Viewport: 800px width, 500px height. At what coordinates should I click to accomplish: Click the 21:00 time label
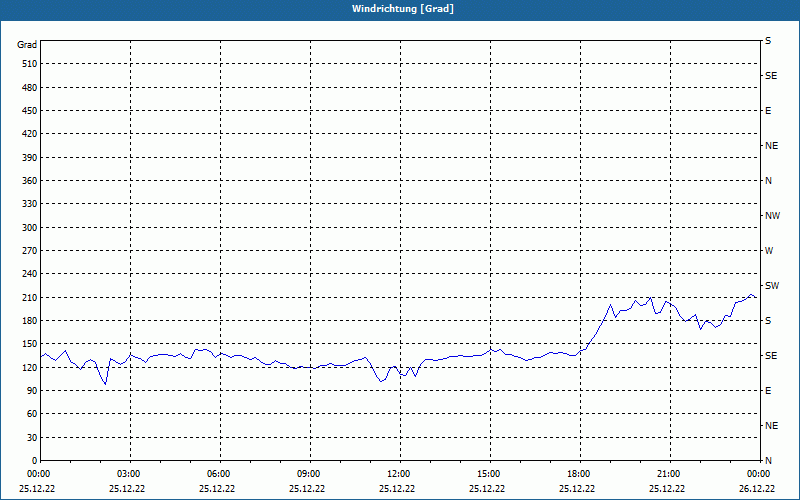(x=670, y=474)
